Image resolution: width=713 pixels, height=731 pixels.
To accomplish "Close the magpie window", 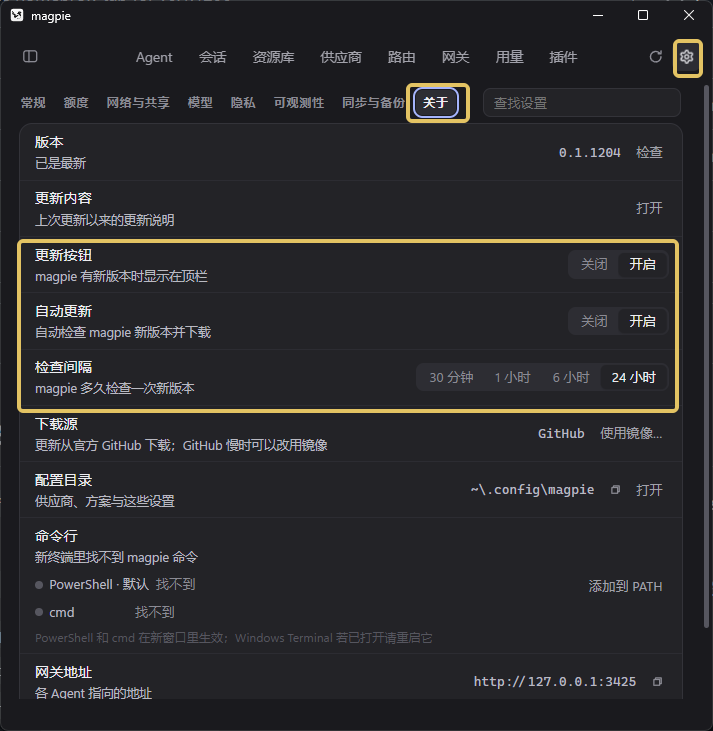I will point(689,15).
